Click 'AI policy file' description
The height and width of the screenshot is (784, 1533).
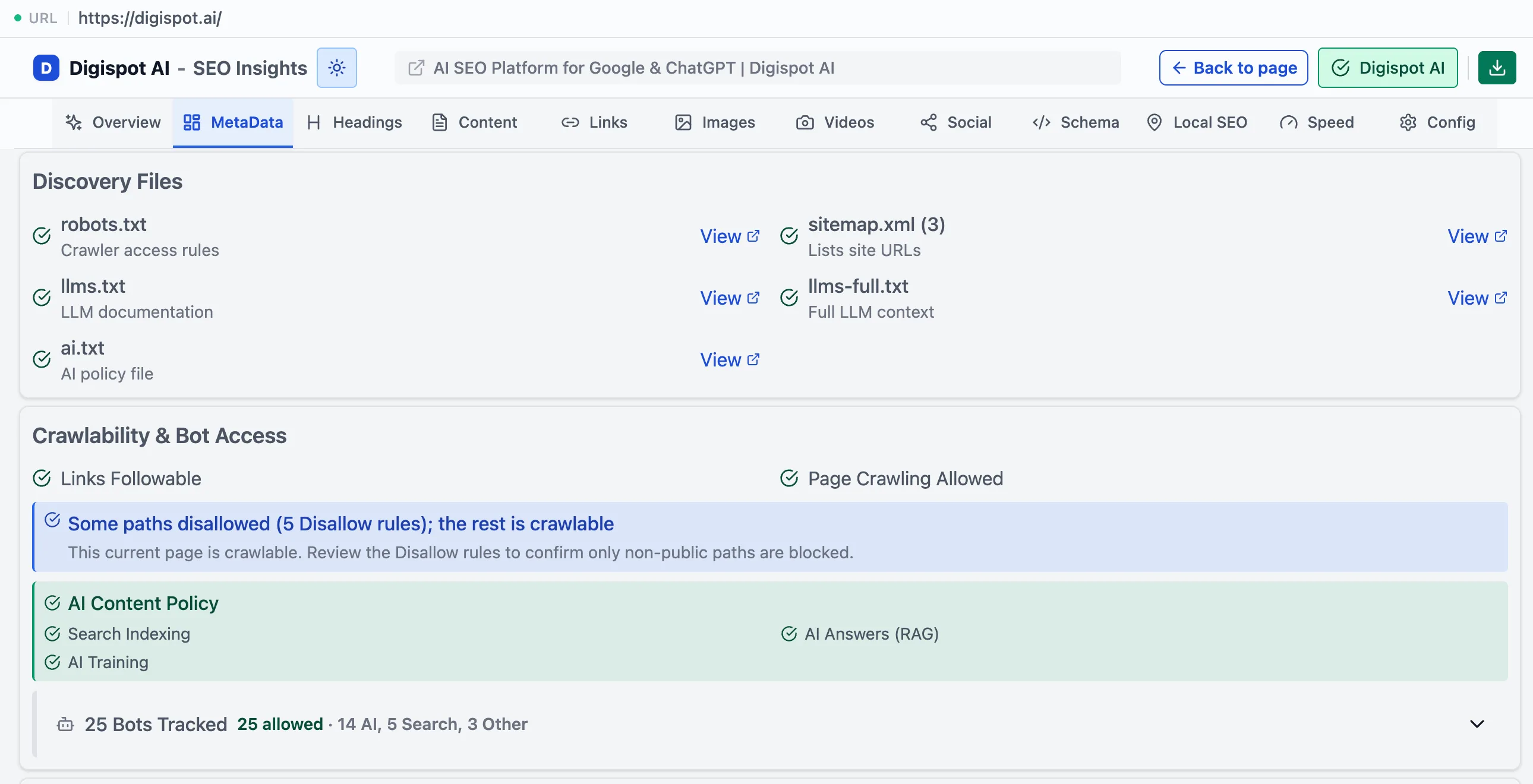pos(107,374)
